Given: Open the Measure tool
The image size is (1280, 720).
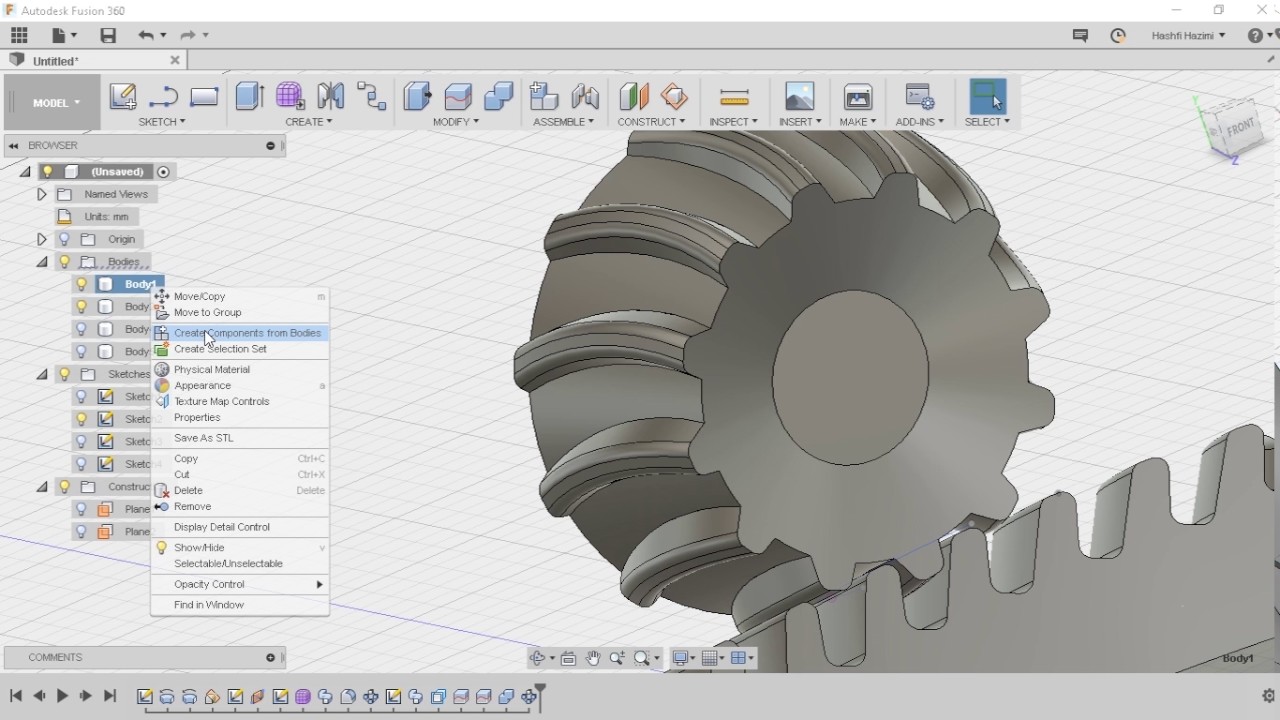Looking at the screenshot, I should pos(734,96).
